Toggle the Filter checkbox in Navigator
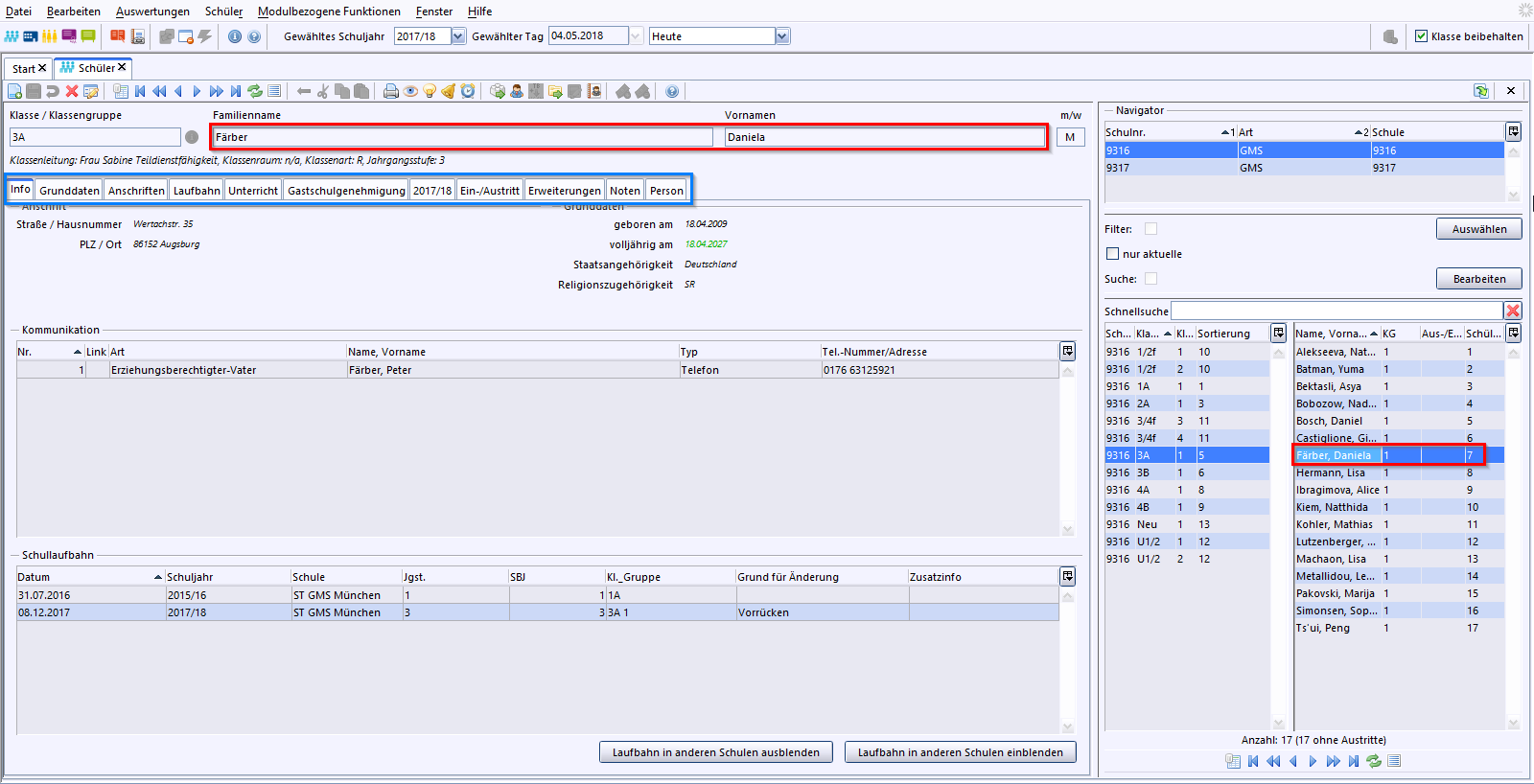The image size is (1534, 784). (x=1150, y=229)
